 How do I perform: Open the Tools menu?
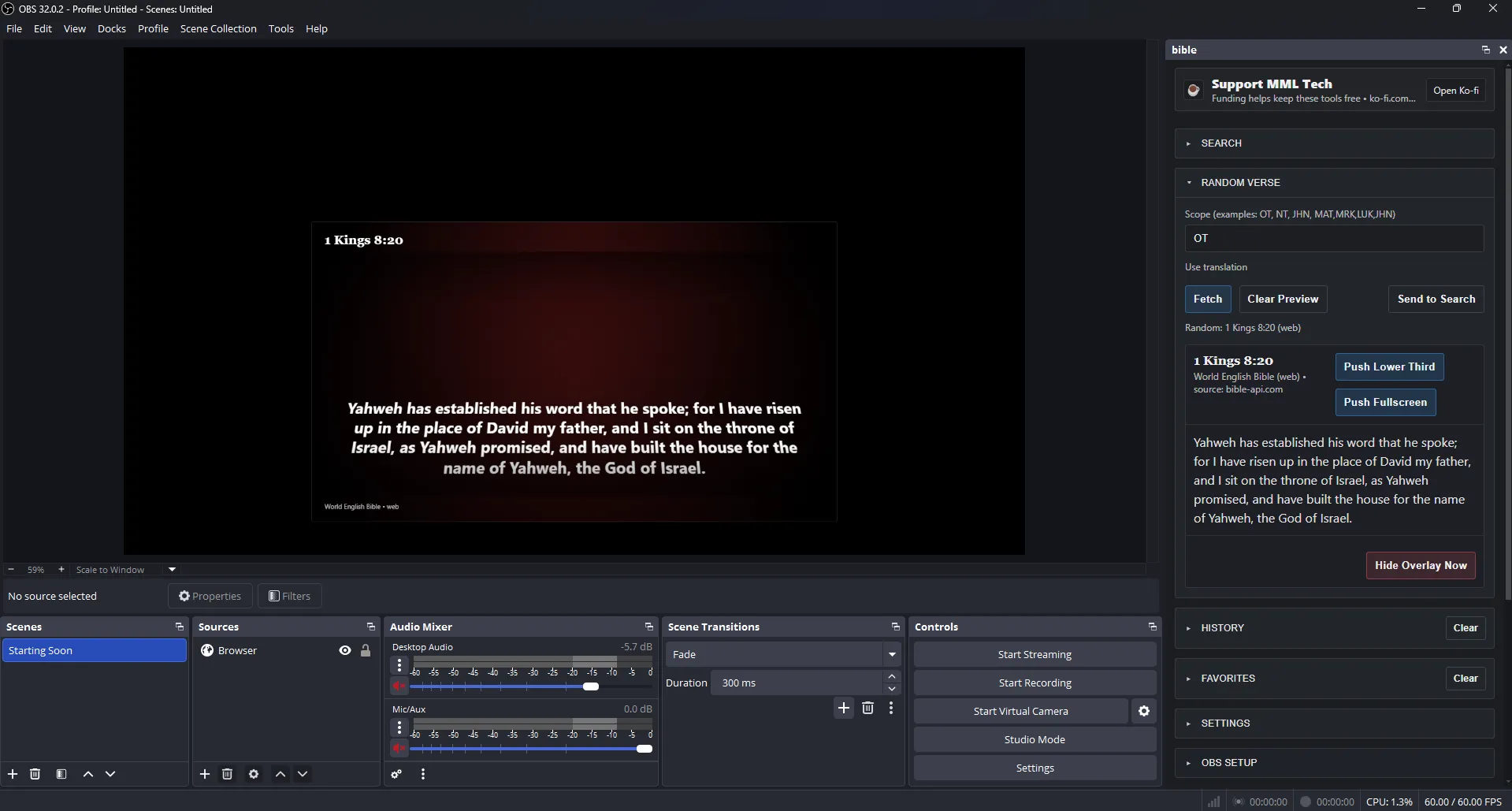pos(281,28)
